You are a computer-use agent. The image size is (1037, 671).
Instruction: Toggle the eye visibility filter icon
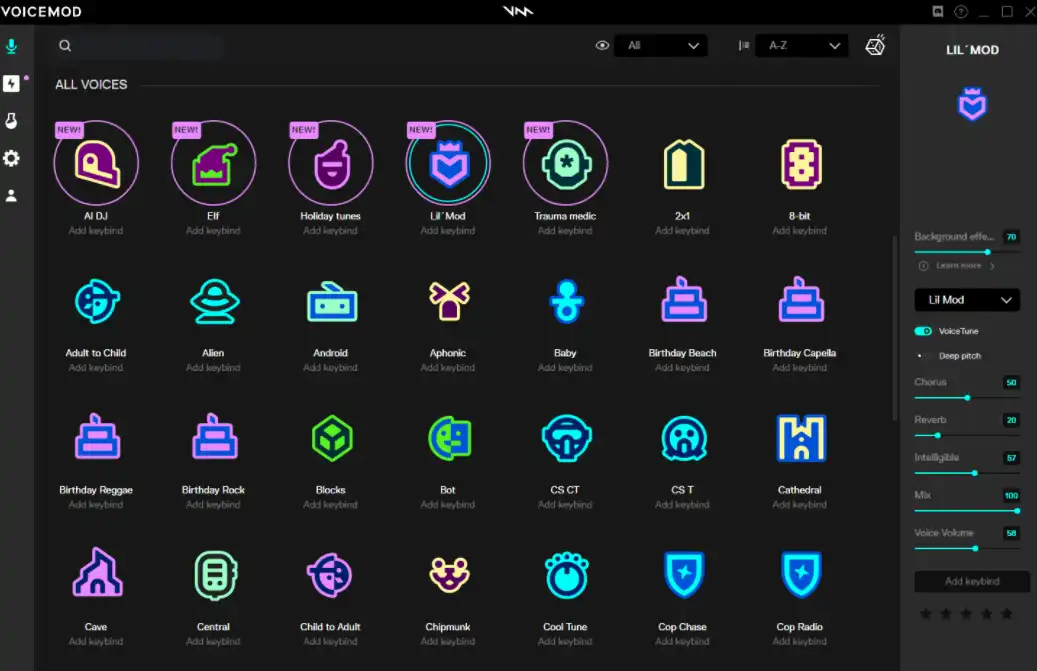click(x=602, y=46)
